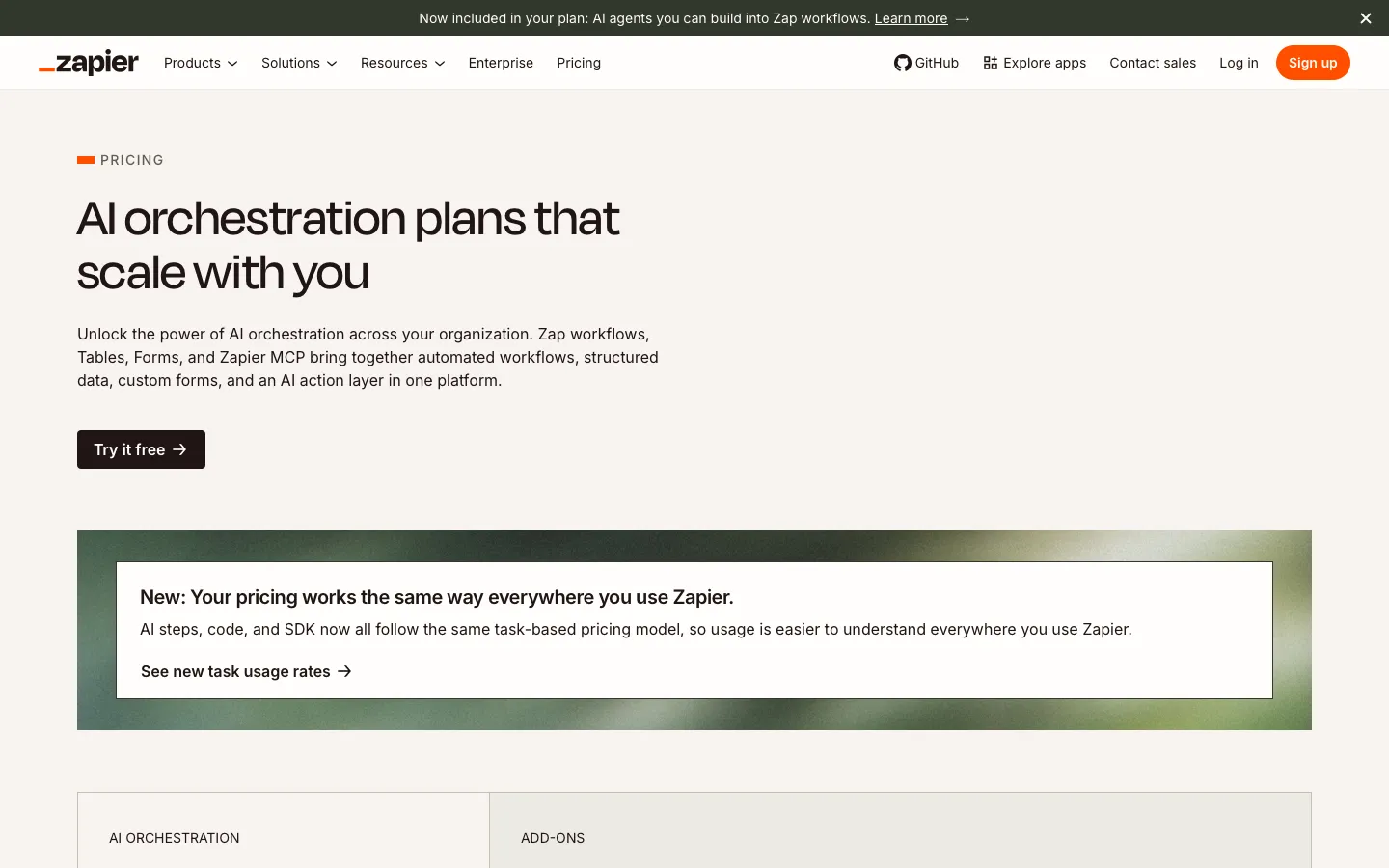Open the Enterprise page
Screen dimensions: 1389x868
click(x=501, y=63)
